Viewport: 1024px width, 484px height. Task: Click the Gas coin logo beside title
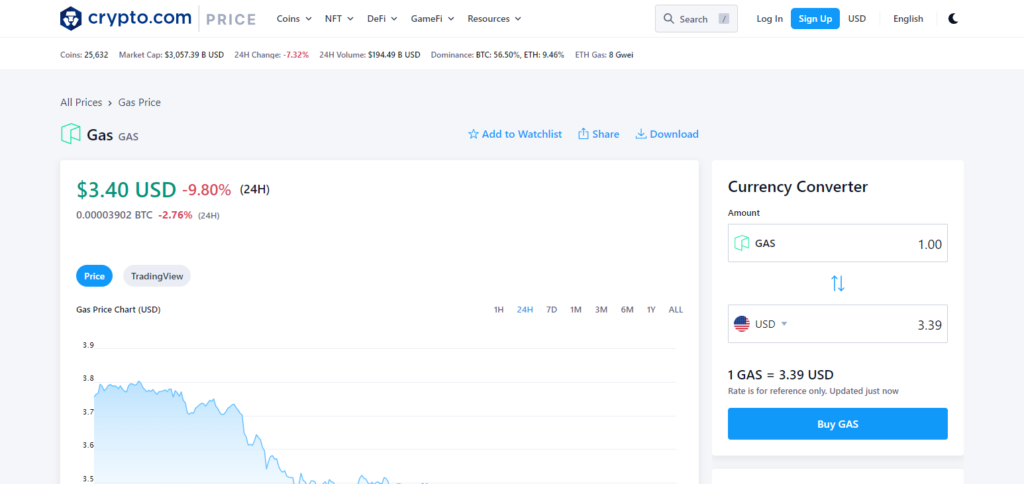point(71,134)
